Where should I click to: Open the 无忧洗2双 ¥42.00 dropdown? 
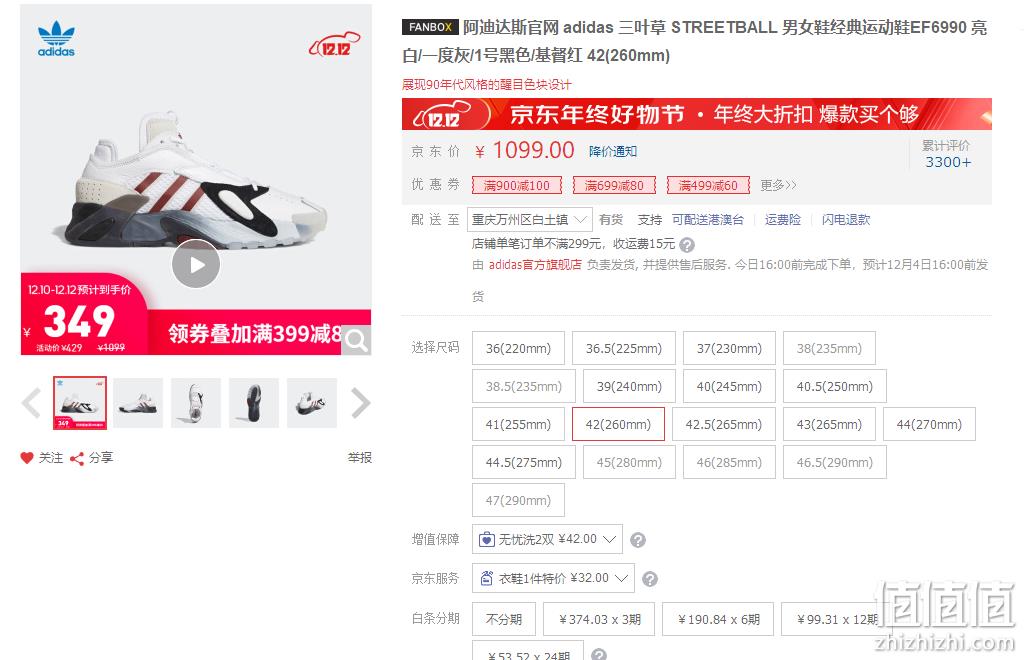pos(547,539)
